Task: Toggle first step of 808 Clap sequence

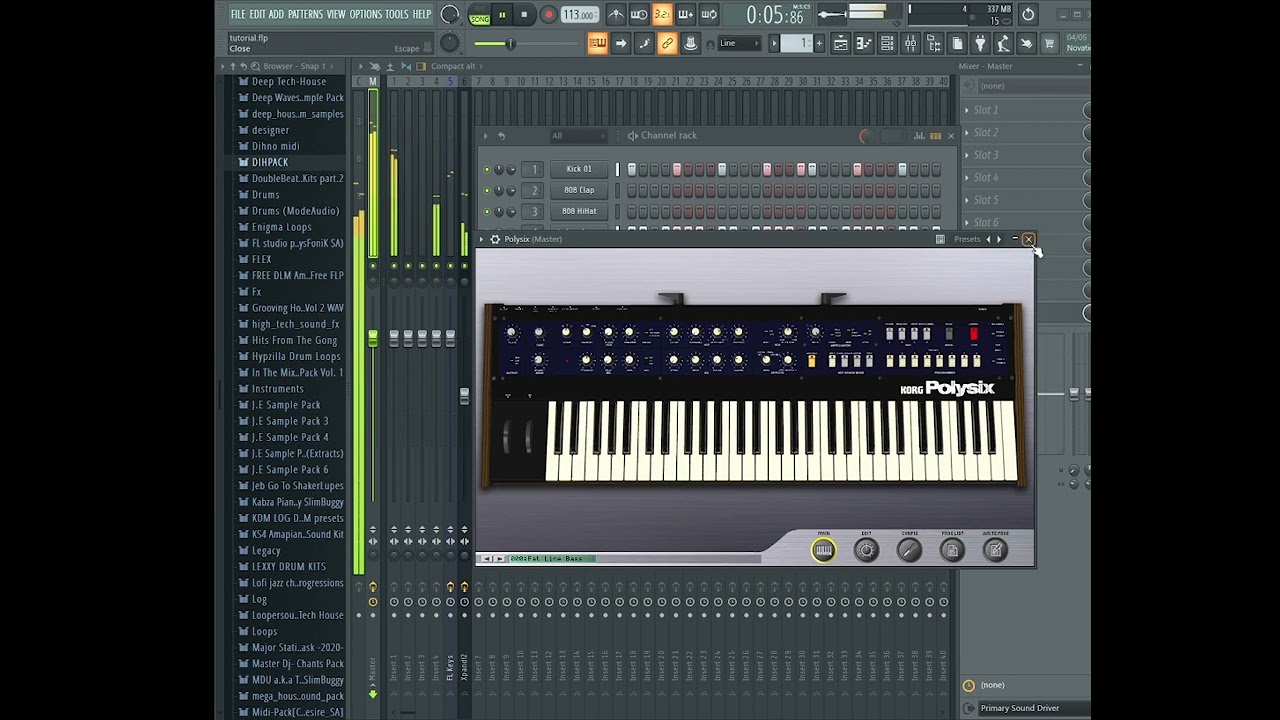Action: pos(631,190)
